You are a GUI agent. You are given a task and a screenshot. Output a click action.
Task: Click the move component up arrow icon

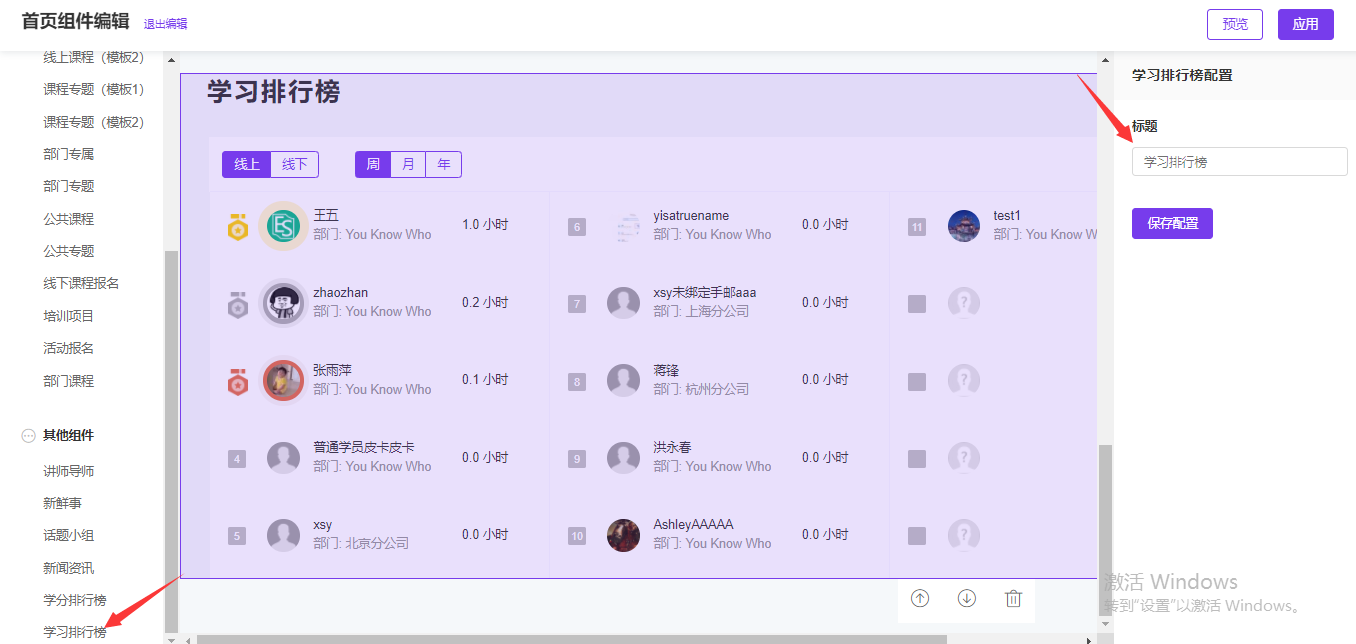click(x=920, y=598)
